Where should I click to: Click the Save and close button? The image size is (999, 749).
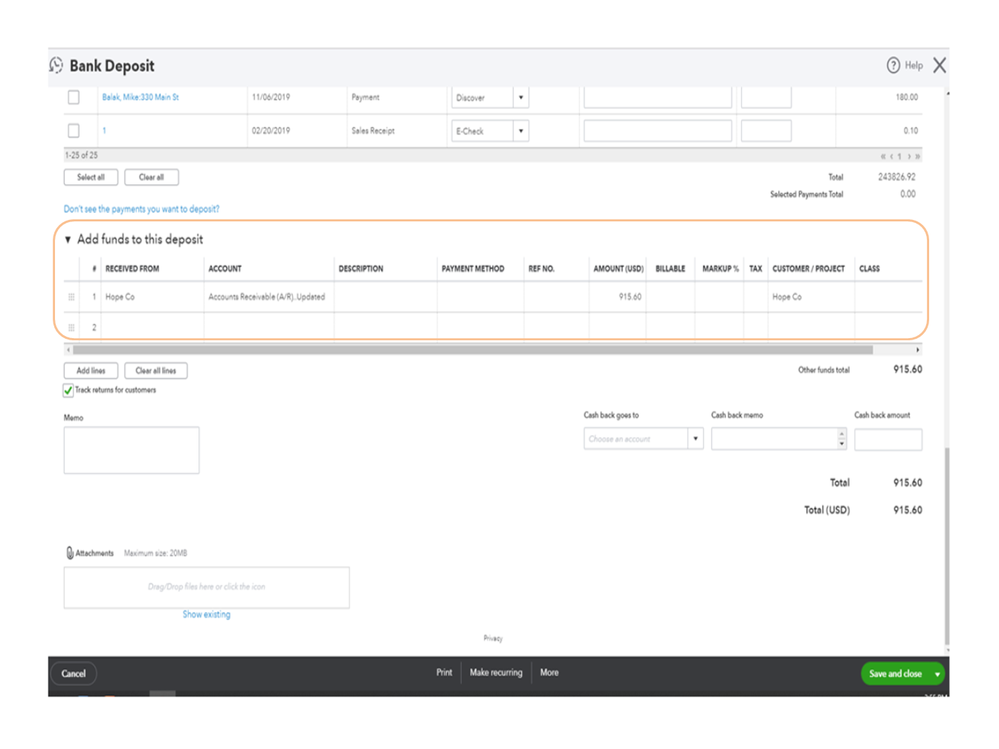coord(895,674)
